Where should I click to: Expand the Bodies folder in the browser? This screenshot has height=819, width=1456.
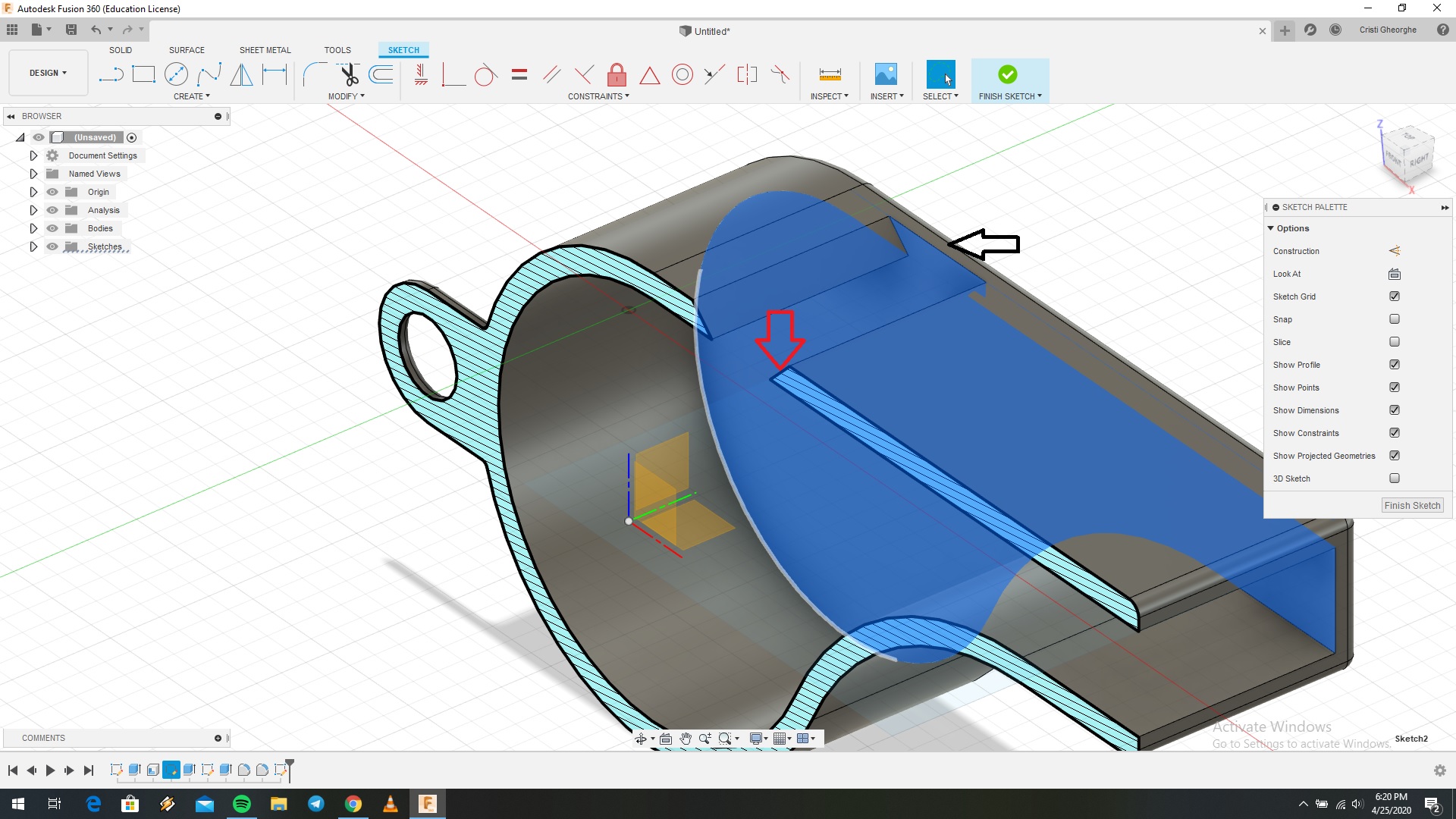[33, 227]
